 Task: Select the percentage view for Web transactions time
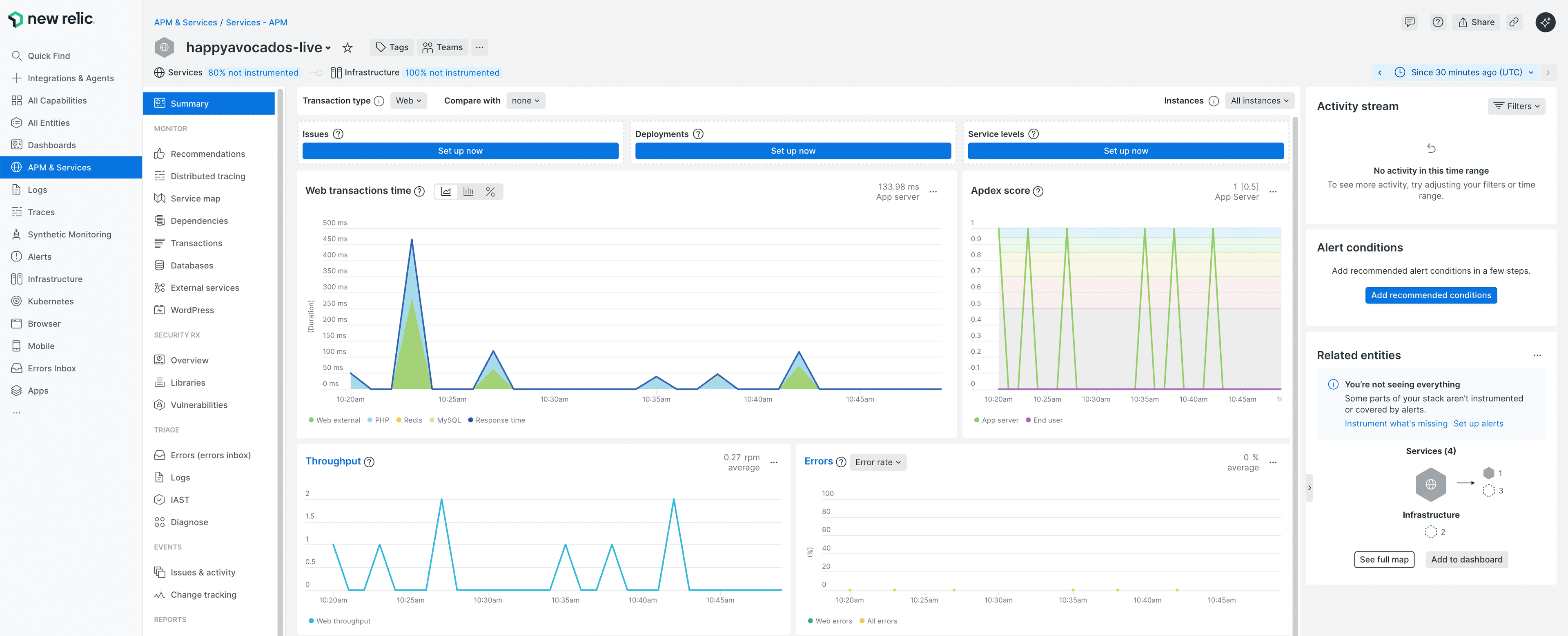click(490, 191)
